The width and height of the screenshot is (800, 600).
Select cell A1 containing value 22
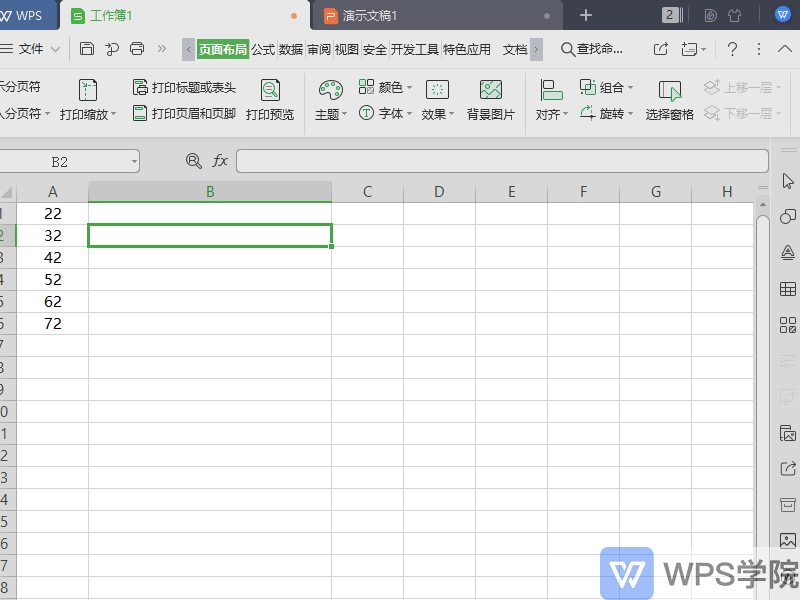pyautogui.click(x=52, y=213)
